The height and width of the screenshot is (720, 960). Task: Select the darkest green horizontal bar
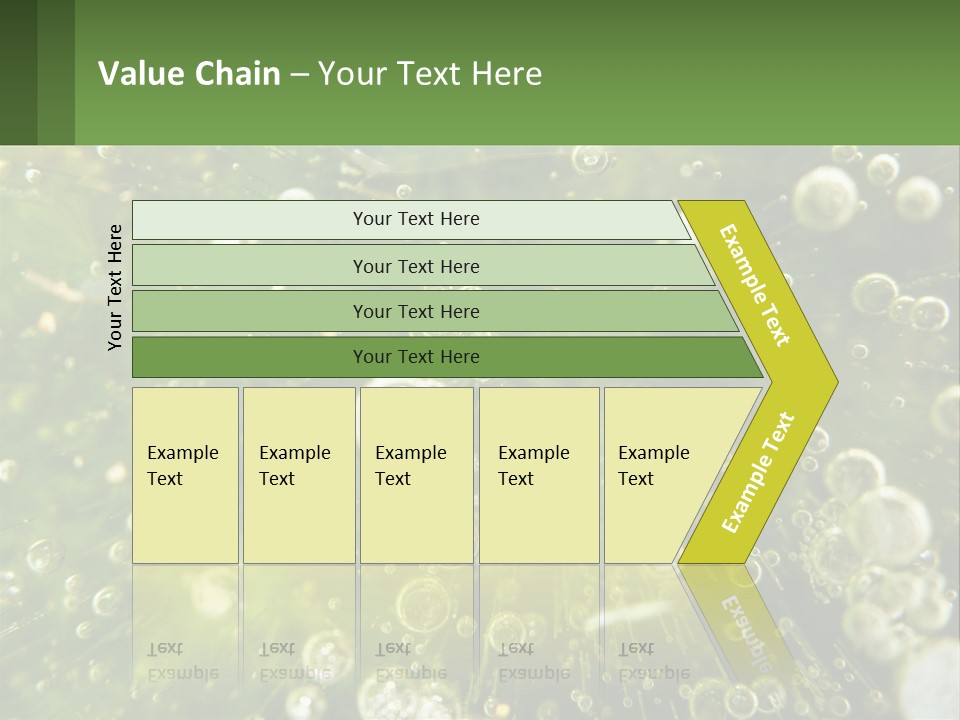415,357
